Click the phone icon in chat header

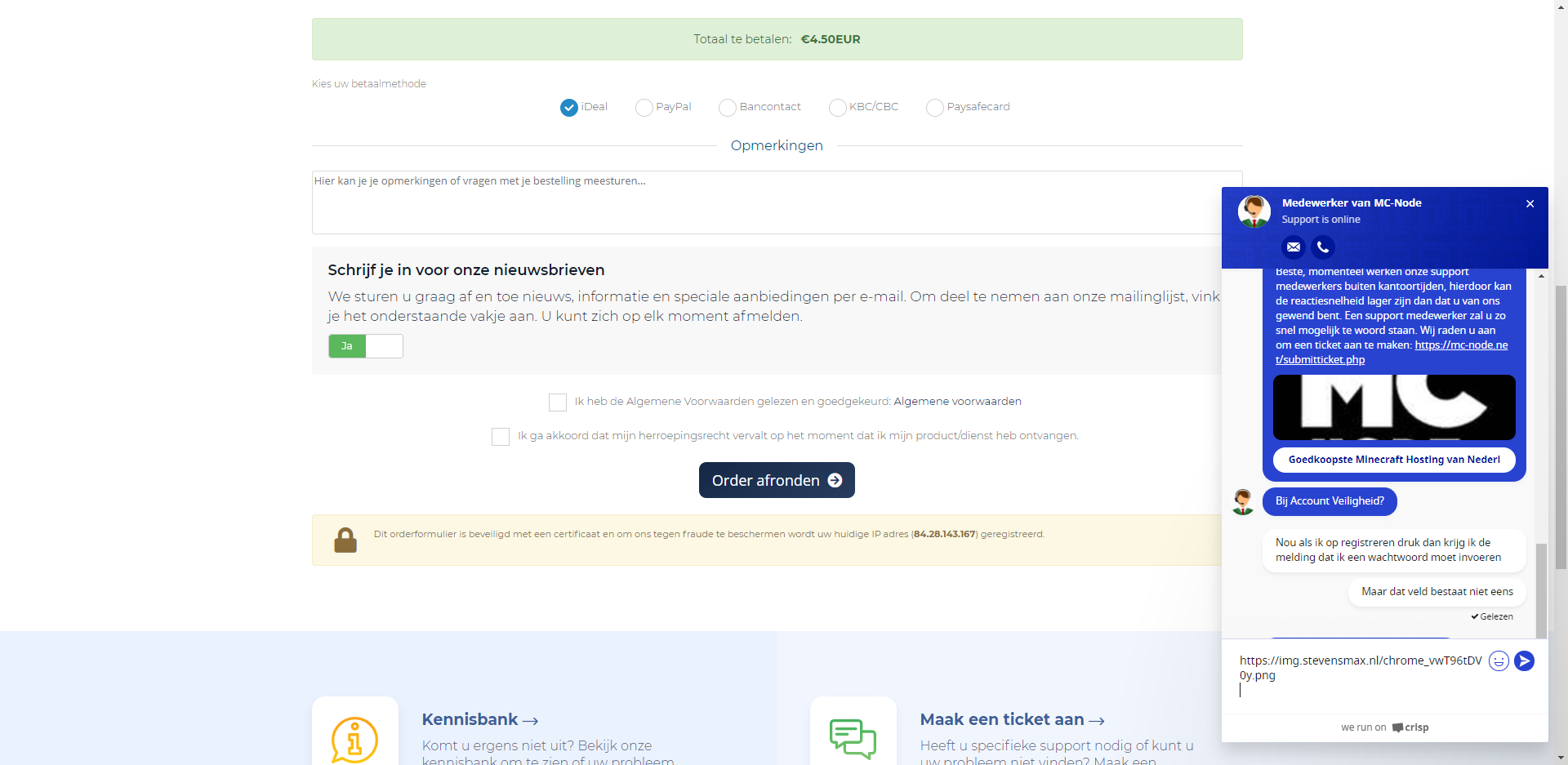pos(1323,247)
